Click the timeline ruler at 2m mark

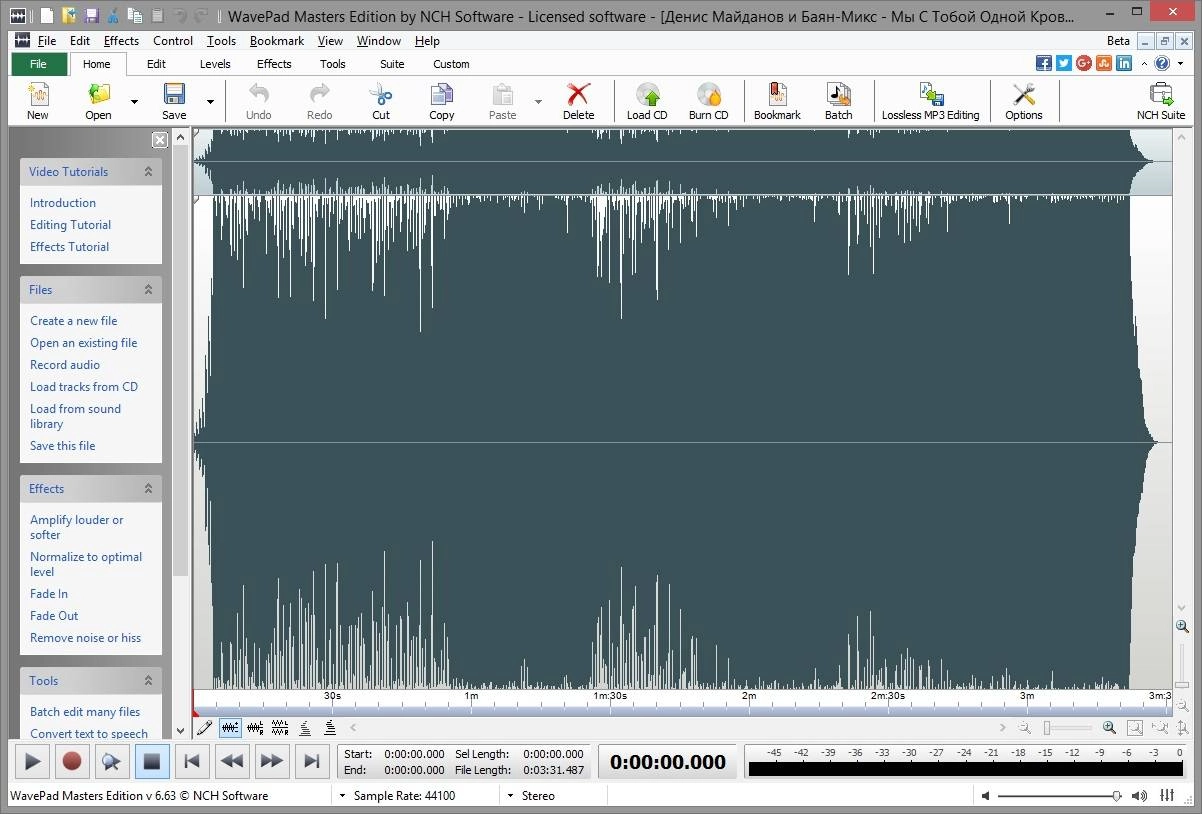pos(748,696)
